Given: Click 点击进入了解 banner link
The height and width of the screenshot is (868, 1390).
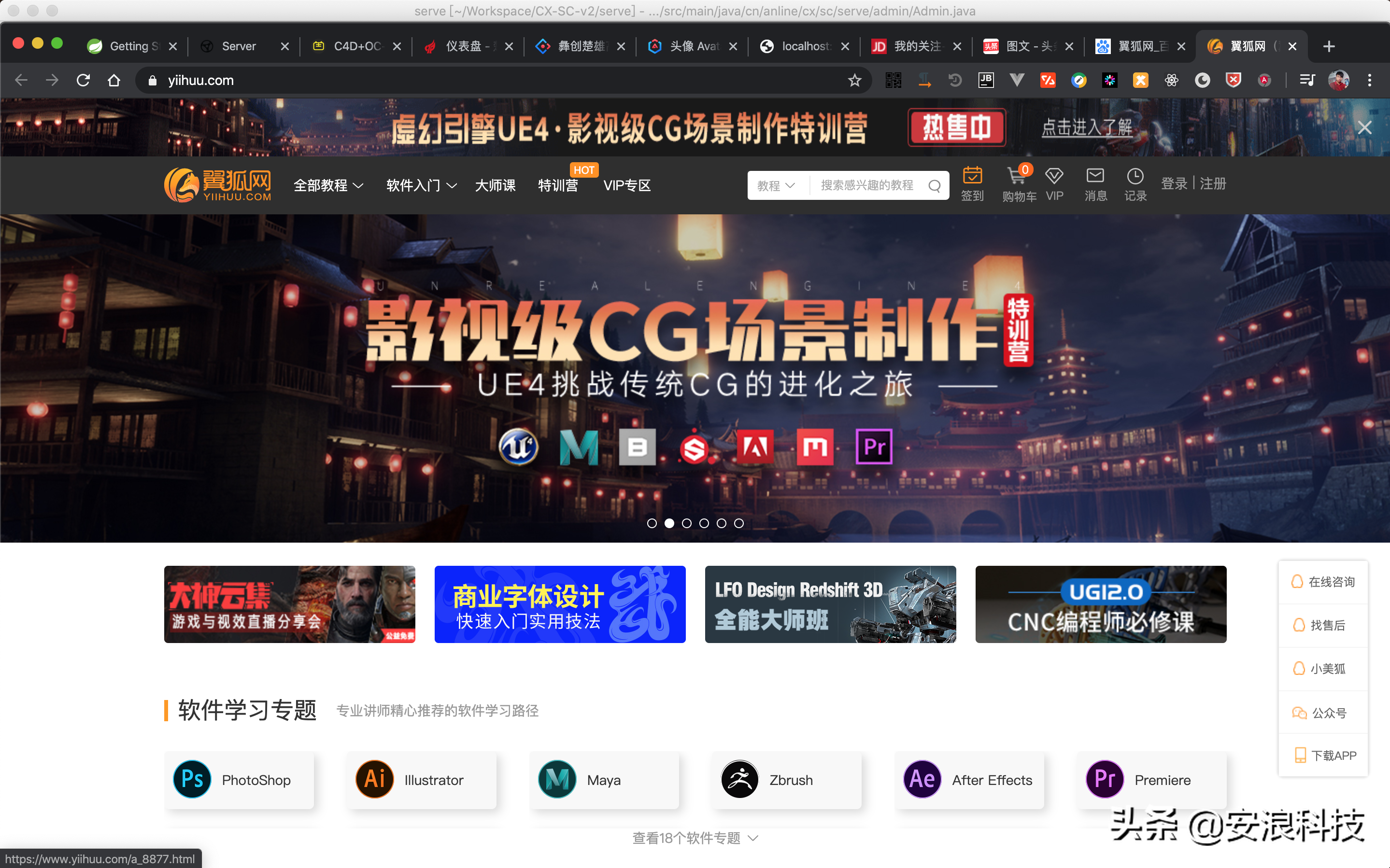Looking at the screenshot, I should tap(1086, 127).
